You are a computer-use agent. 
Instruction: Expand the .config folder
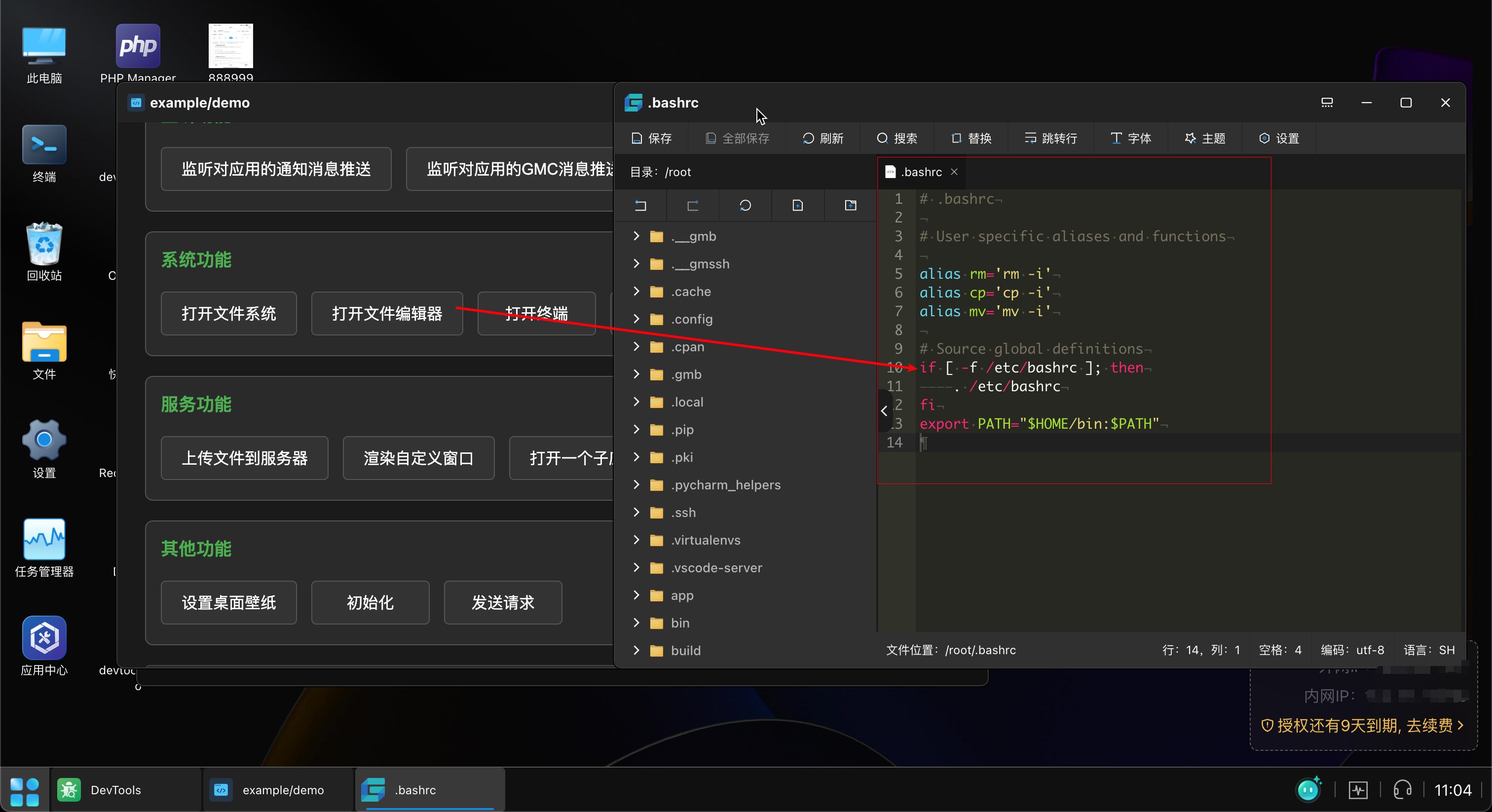(636, 319)
